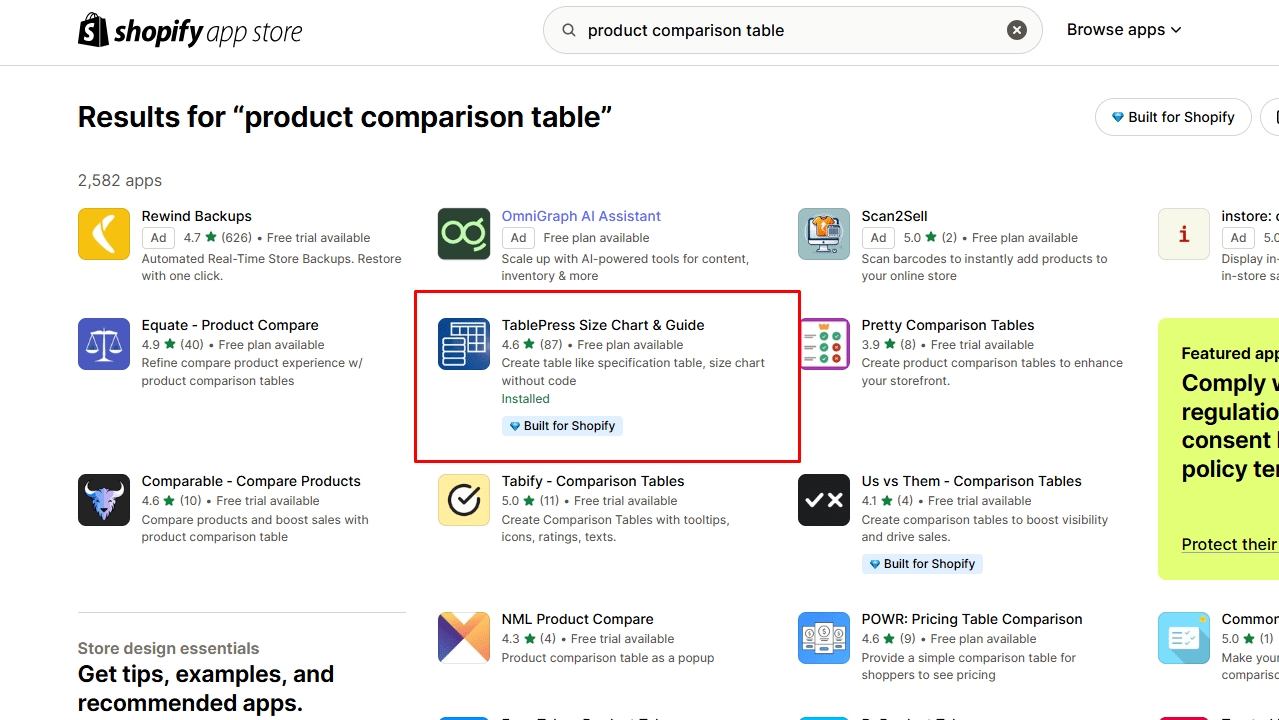1279x720 pixels.
Task: Click the Pretty Comparison Tables title
Action: 948,325
